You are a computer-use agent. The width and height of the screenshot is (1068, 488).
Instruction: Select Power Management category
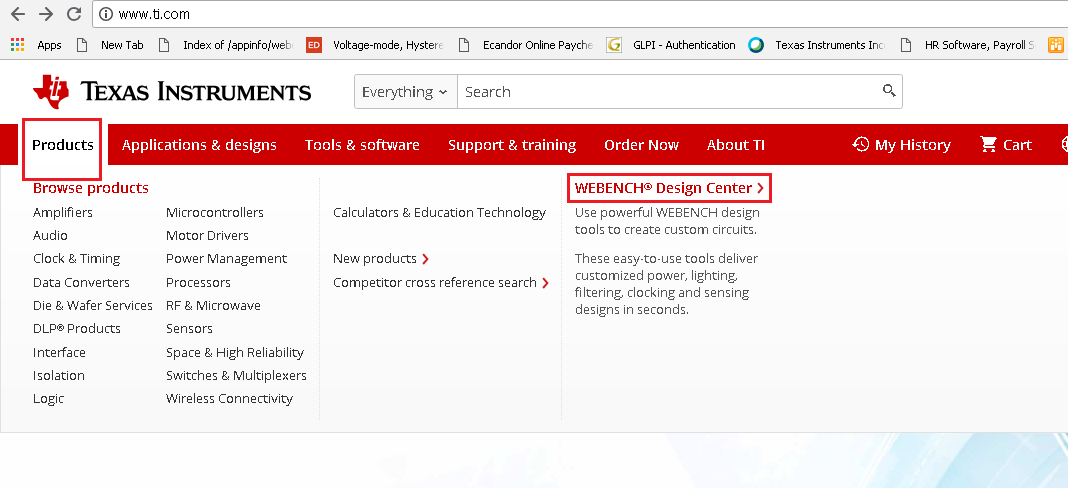pos(226,259)
